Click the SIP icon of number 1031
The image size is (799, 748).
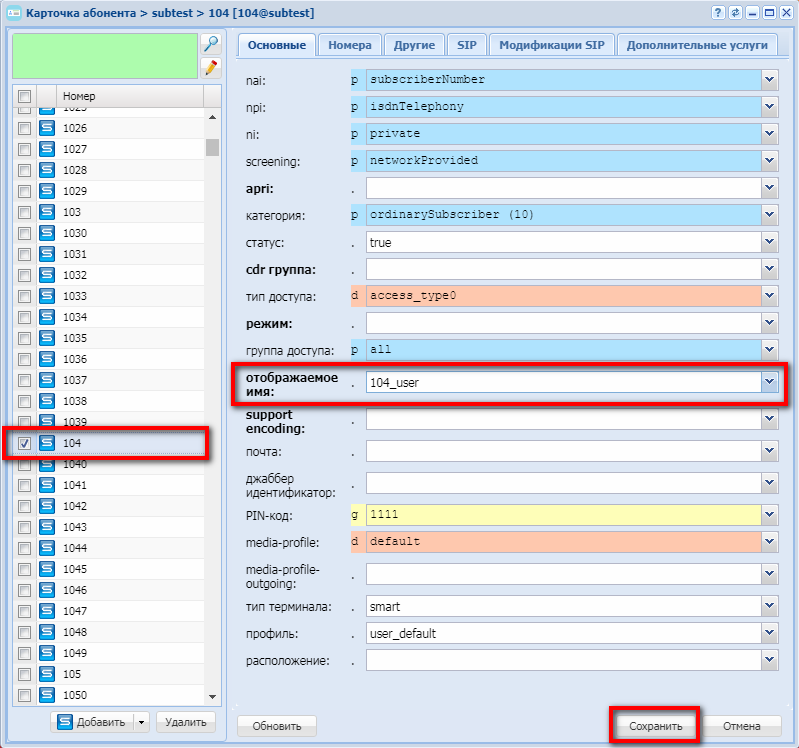(47, 254)
